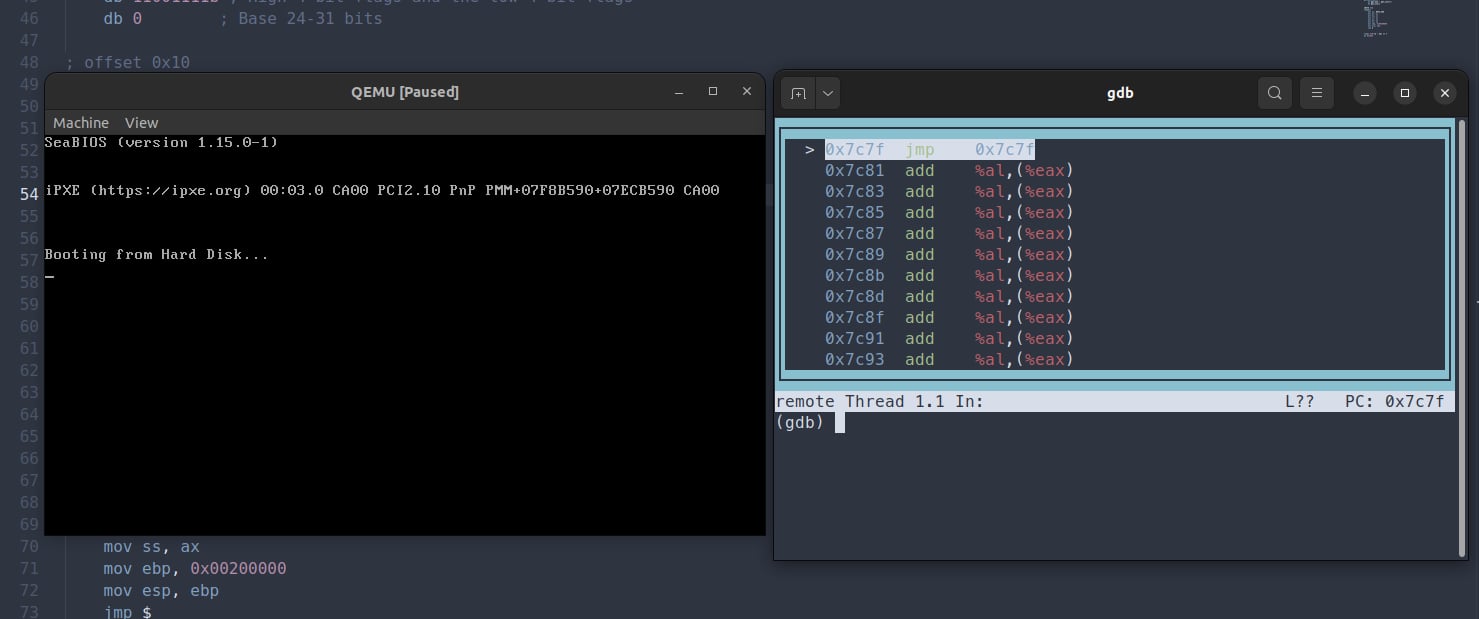Click line number 73 in editor gutter
Viewport: 1479px width, 619px height.
click(x=28, y=612)
